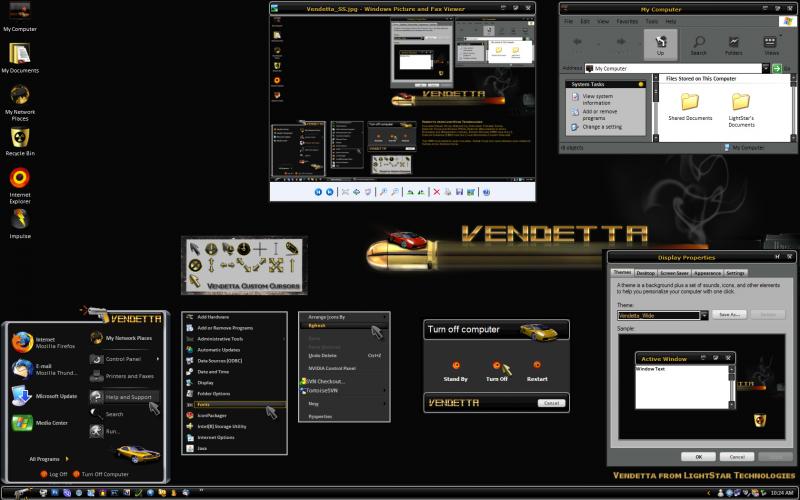Open File menu in My Computer
Image resolution: width=800 pixels, height=500 pixels.
click(x=568, y=21)
